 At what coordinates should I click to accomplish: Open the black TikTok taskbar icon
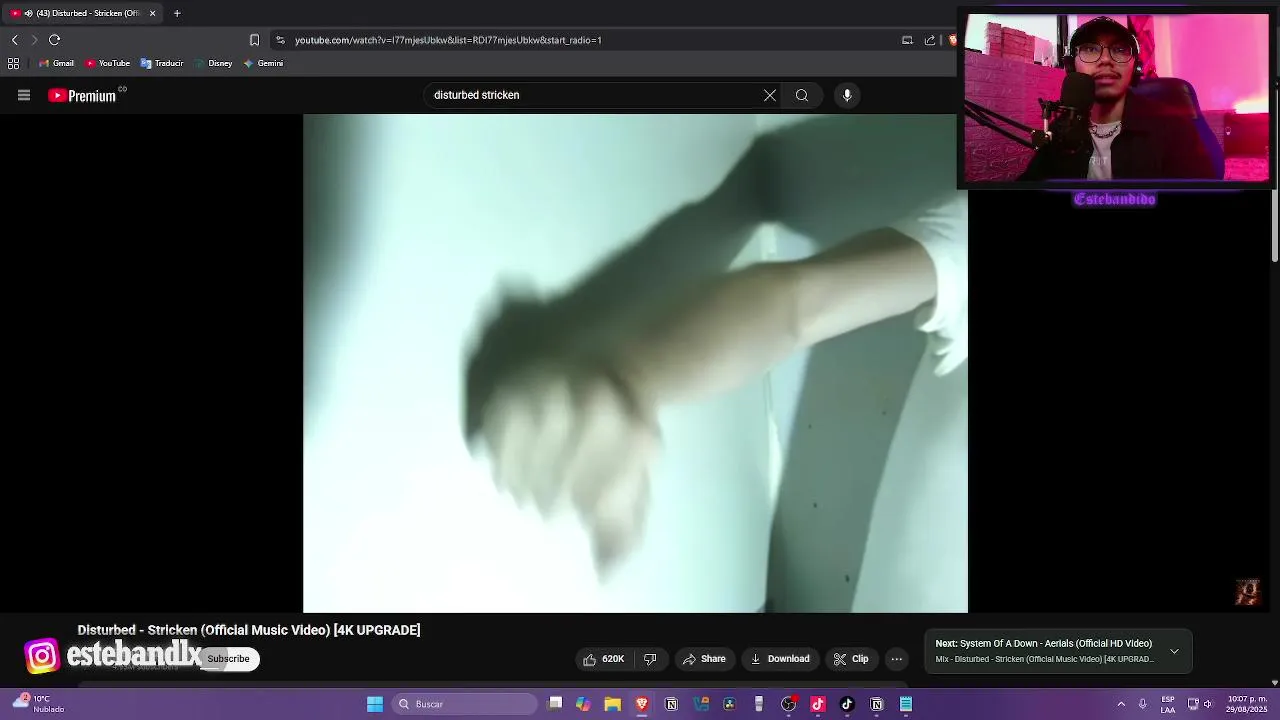click(x=847, y=704)
